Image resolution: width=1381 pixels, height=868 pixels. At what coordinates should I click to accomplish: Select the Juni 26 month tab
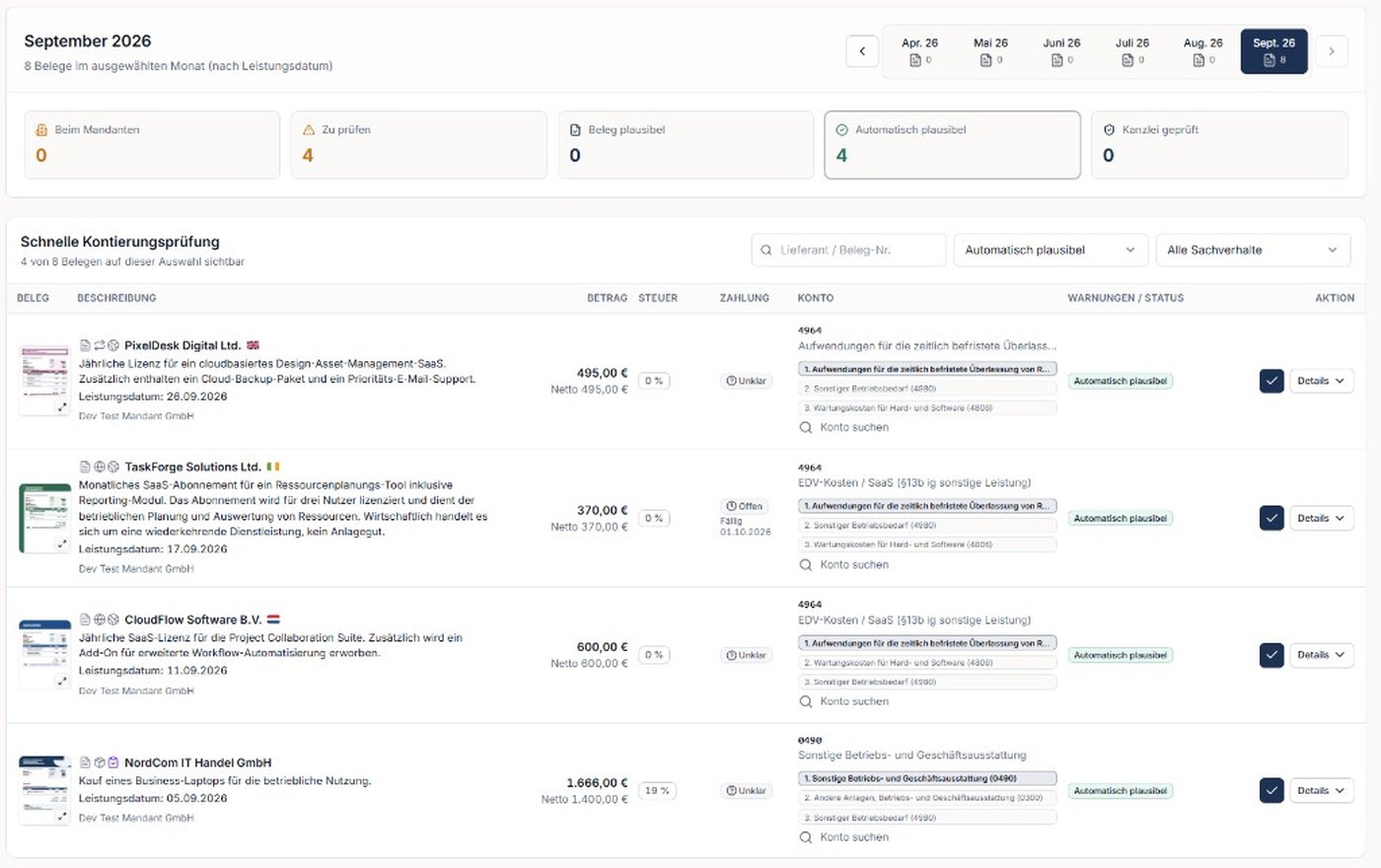(1061, 51)
